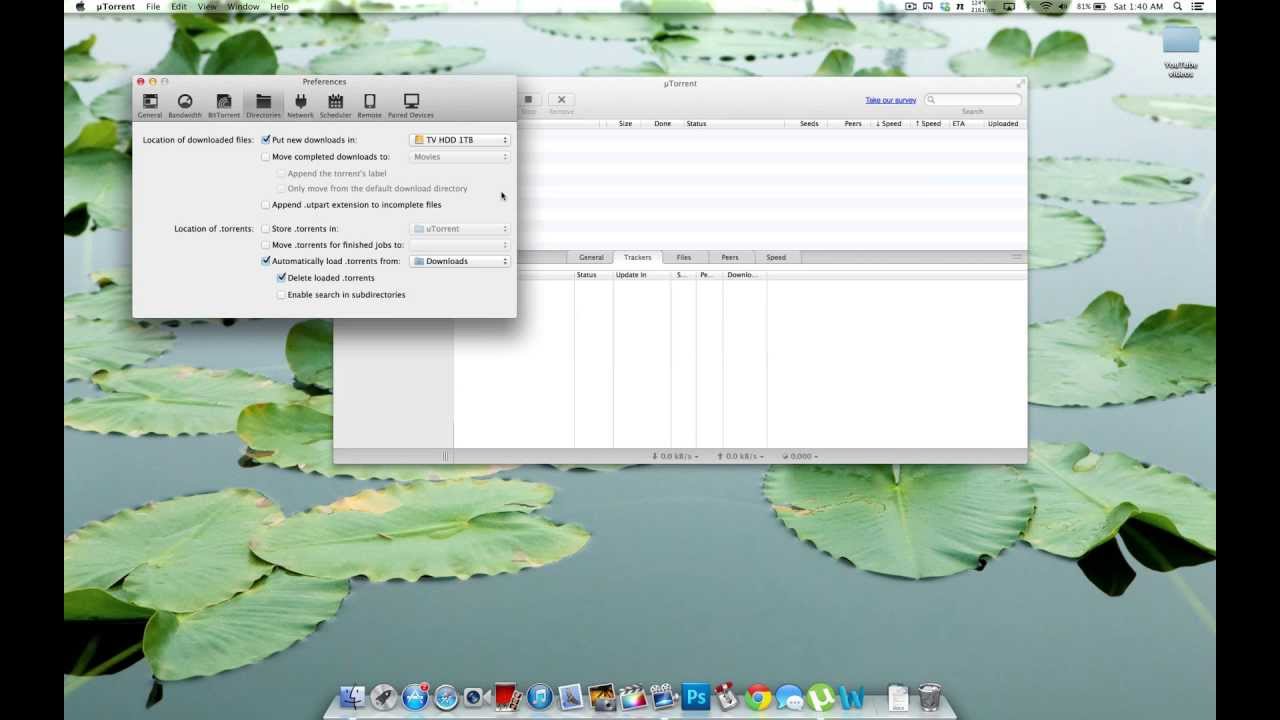Enable Move completed downloads to

pos(266,157)
